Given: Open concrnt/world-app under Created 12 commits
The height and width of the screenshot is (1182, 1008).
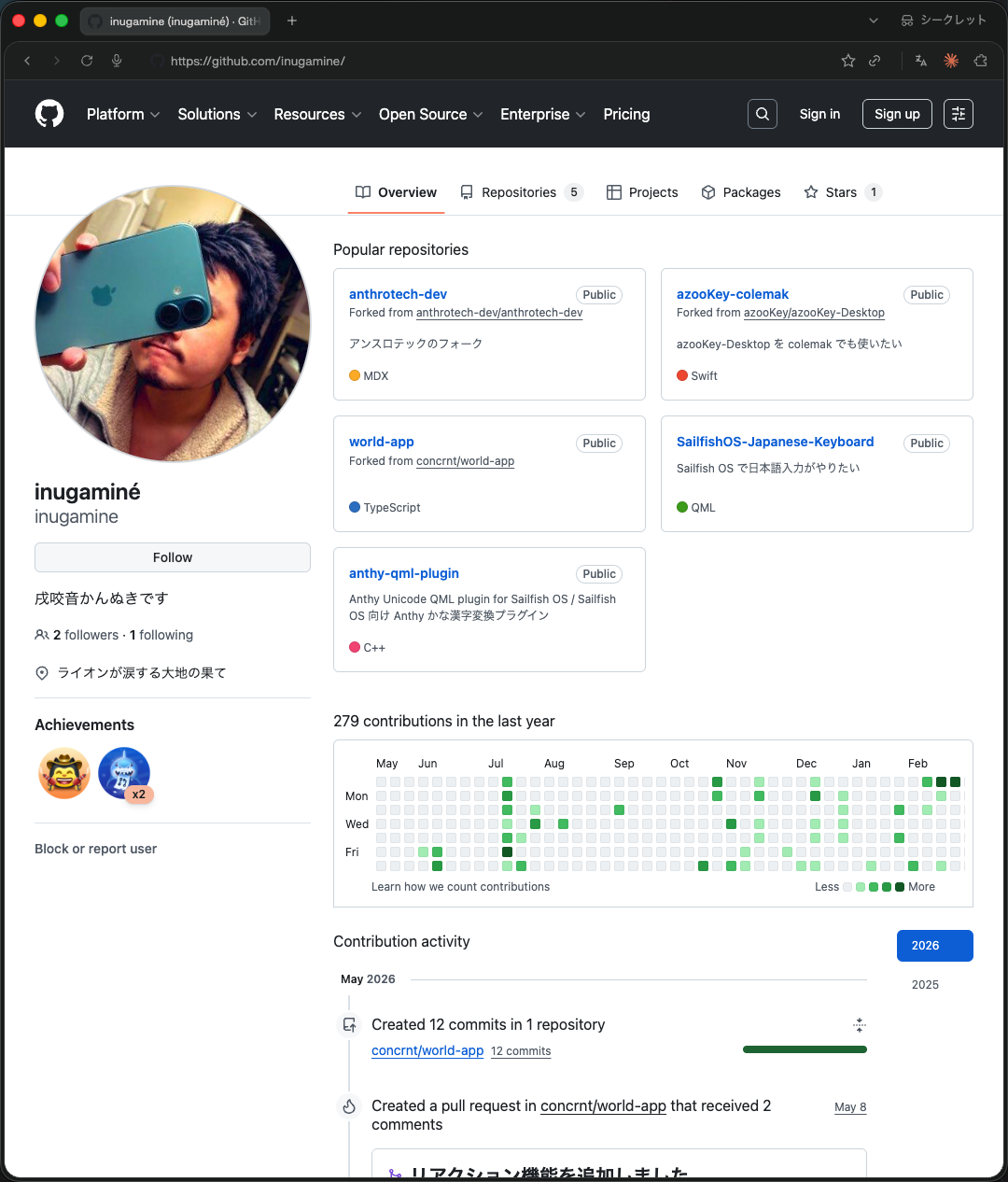Looking at the screenshot, I should [427, 1050].
